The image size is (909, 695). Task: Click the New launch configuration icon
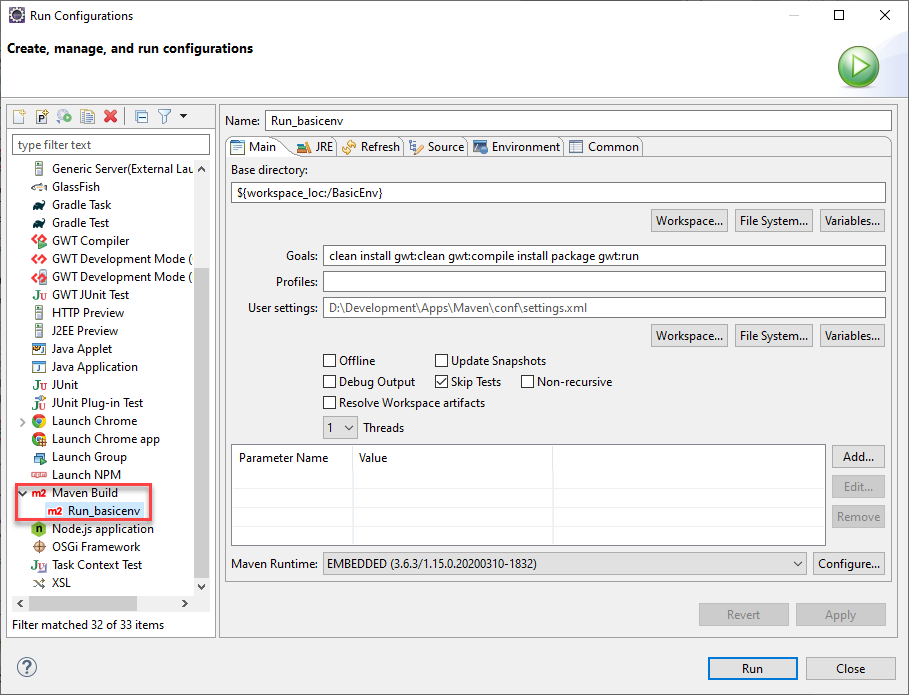19,117
